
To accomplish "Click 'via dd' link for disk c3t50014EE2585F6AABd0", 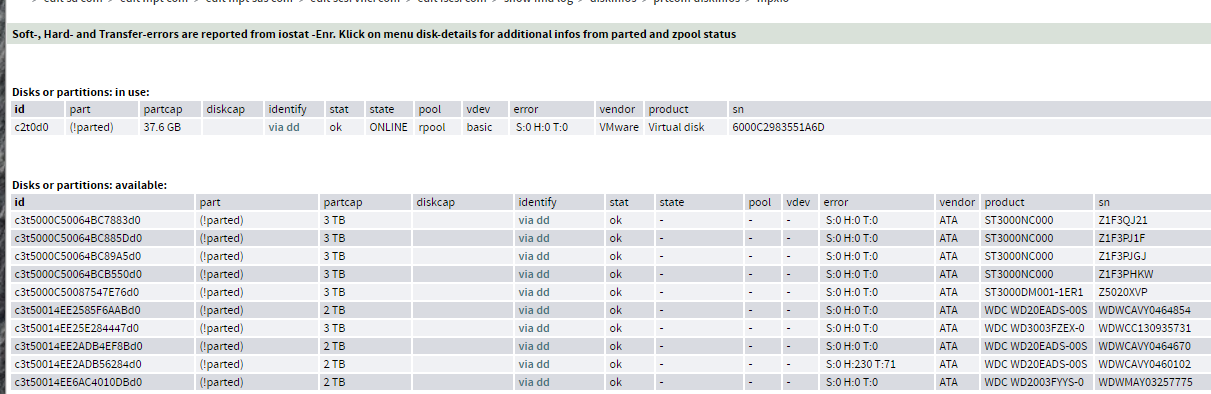I will coord(533,310).
